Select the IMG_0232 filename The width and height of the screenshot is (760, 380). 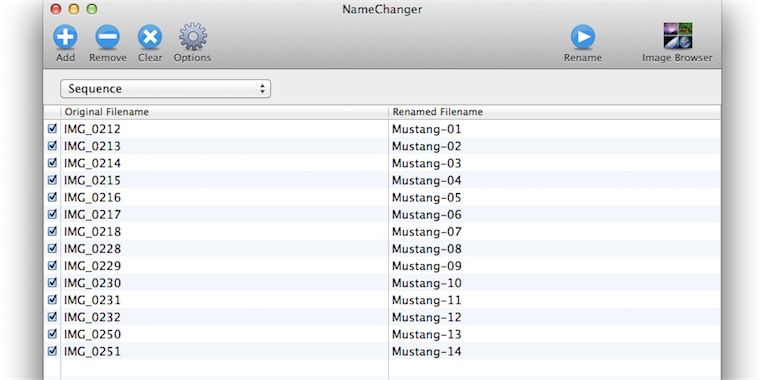[x=92, y=317]
